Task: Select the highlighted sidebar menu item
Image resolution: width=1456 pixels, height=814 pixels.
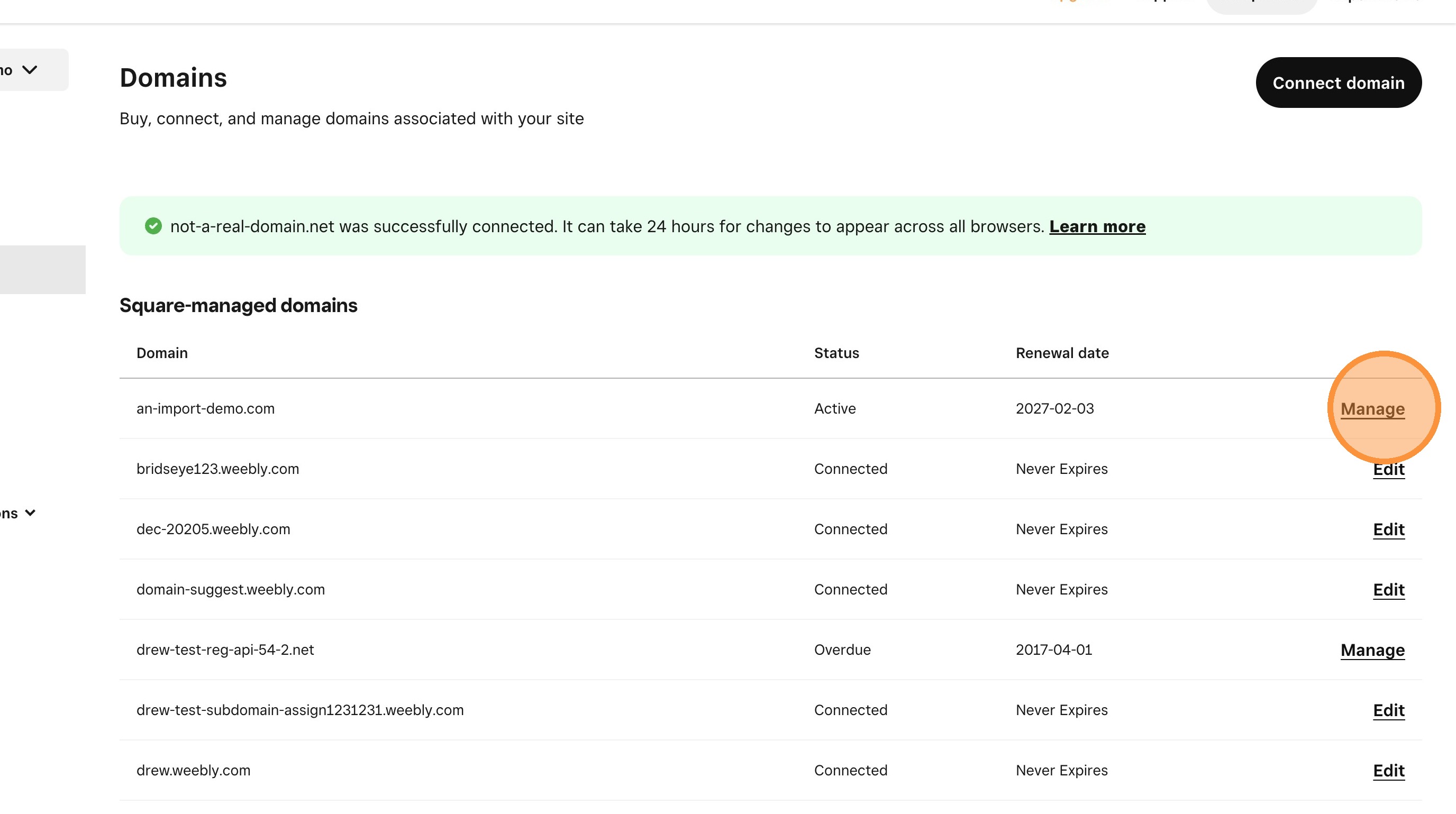Action: pos(42,269)
